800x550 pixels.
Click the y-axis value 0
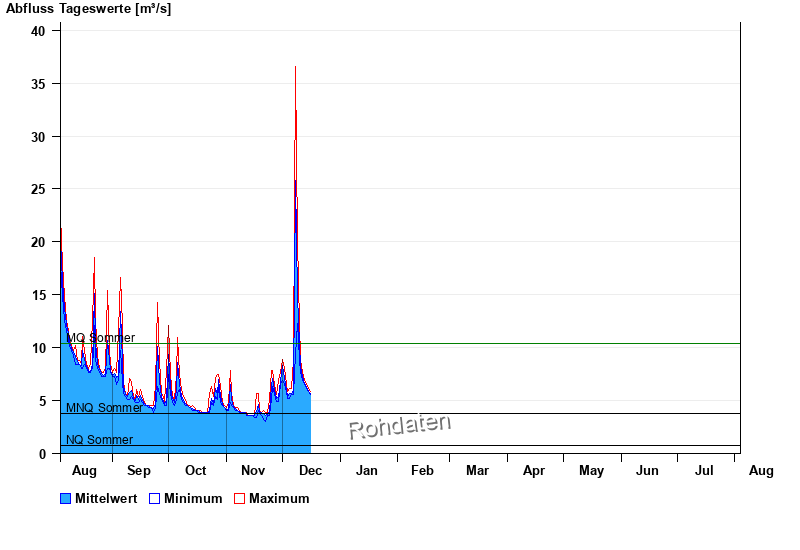(x=42, y=454)
